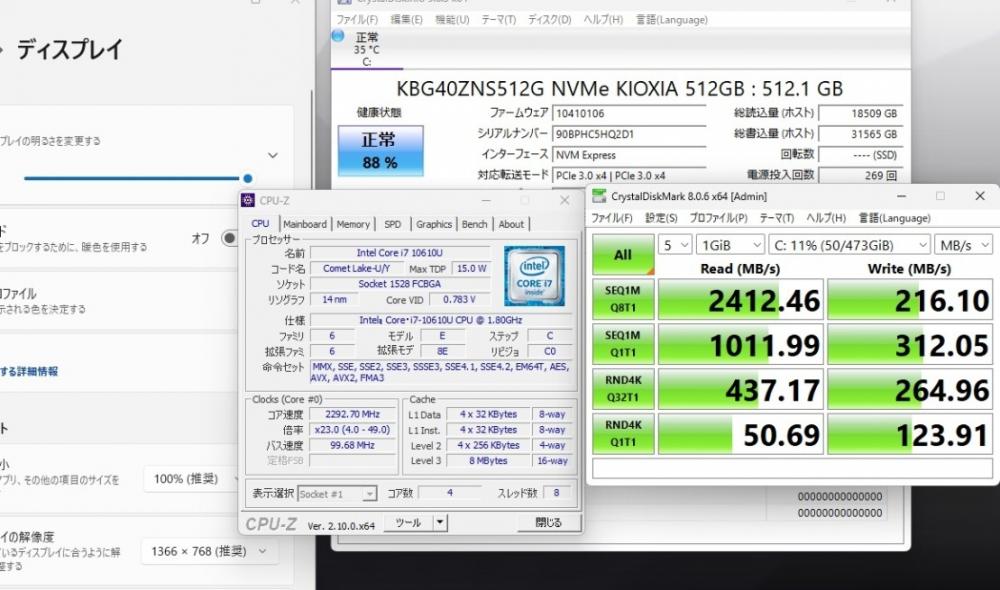Open テーマ(T) menu in CrystalDiskMark
Image resolution: width=1000 pixels, height=590 pixels.
(776, 218)
